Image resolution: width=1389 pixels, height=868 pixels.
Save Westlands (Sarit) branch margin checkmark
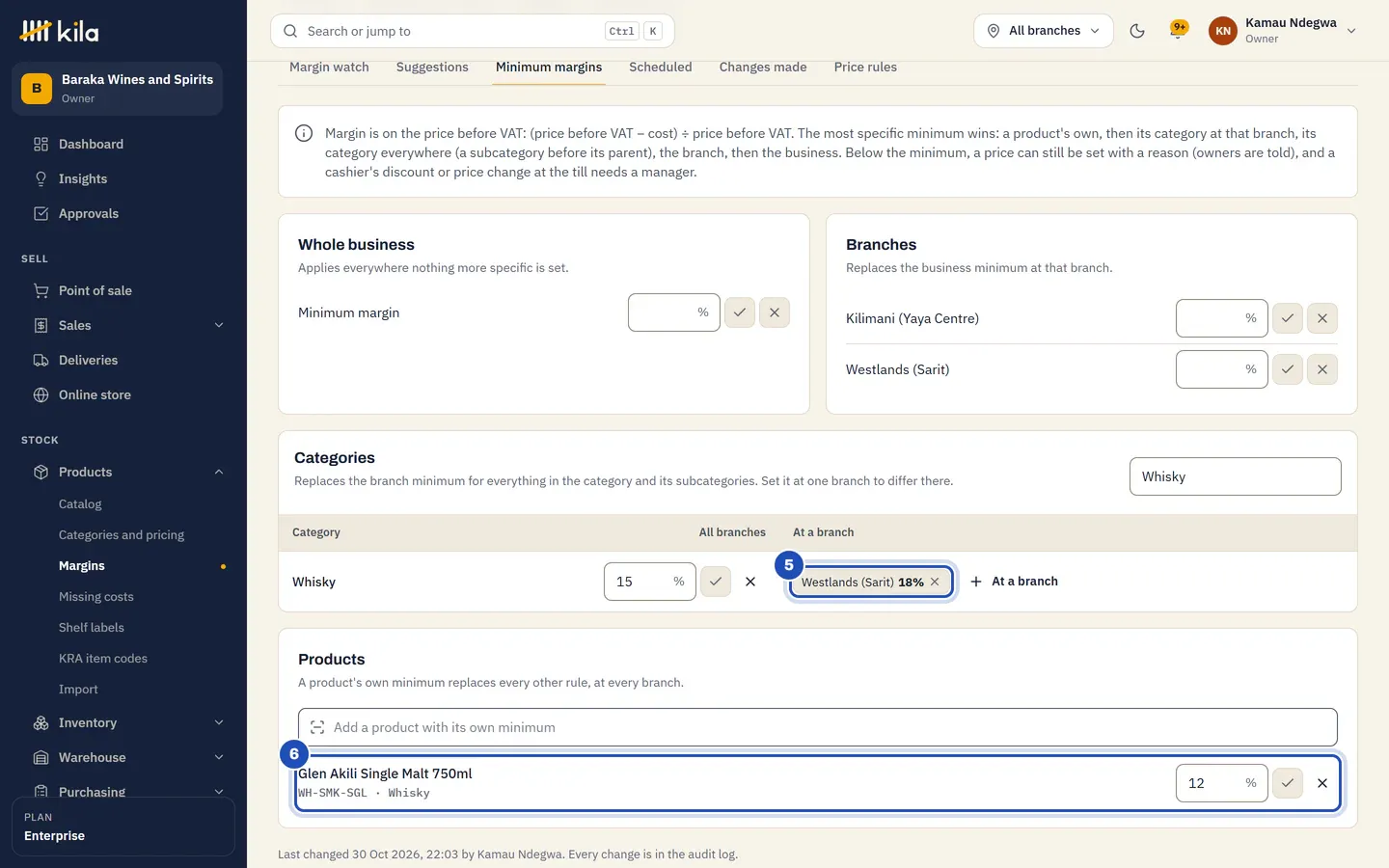[1288, 369]
